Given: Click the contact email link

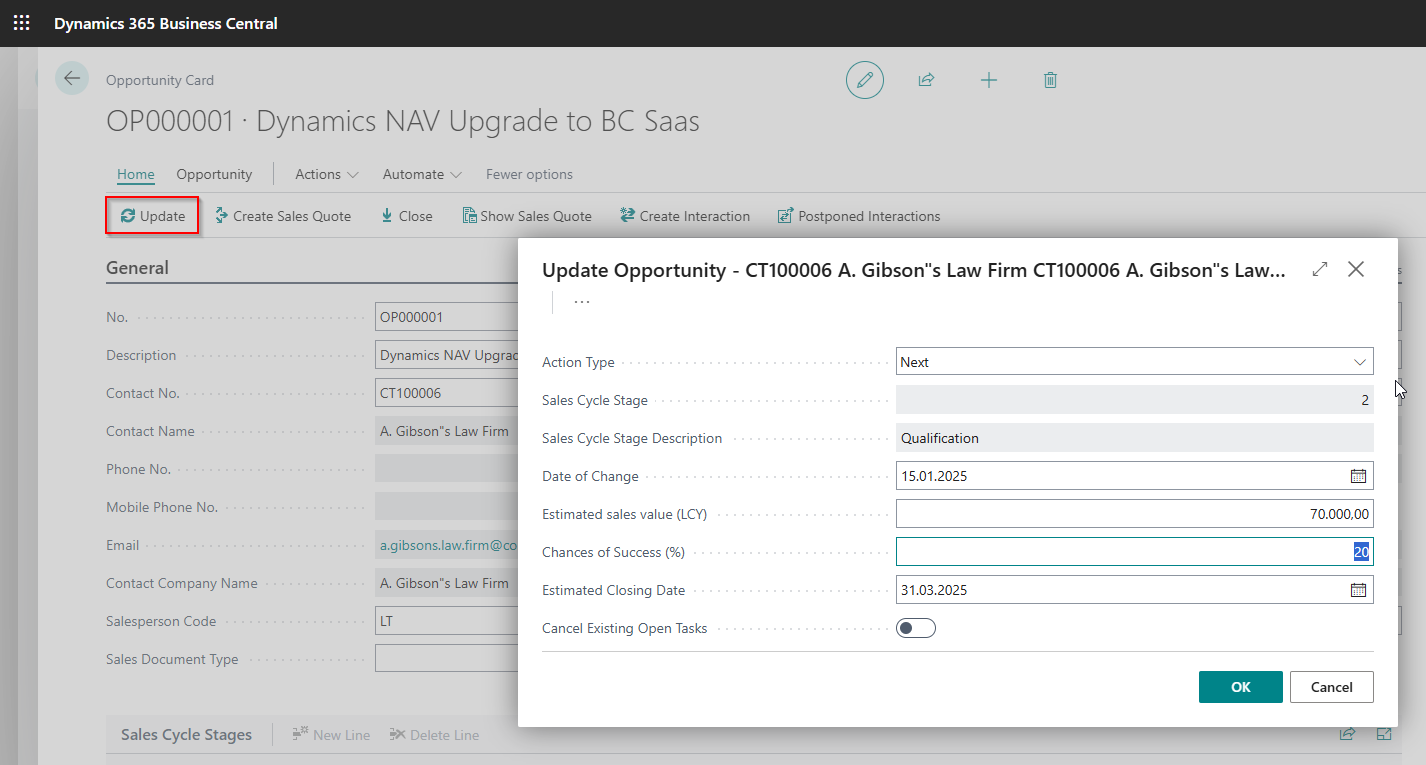Looking at the screenshot, I should (x=448, y=545).
